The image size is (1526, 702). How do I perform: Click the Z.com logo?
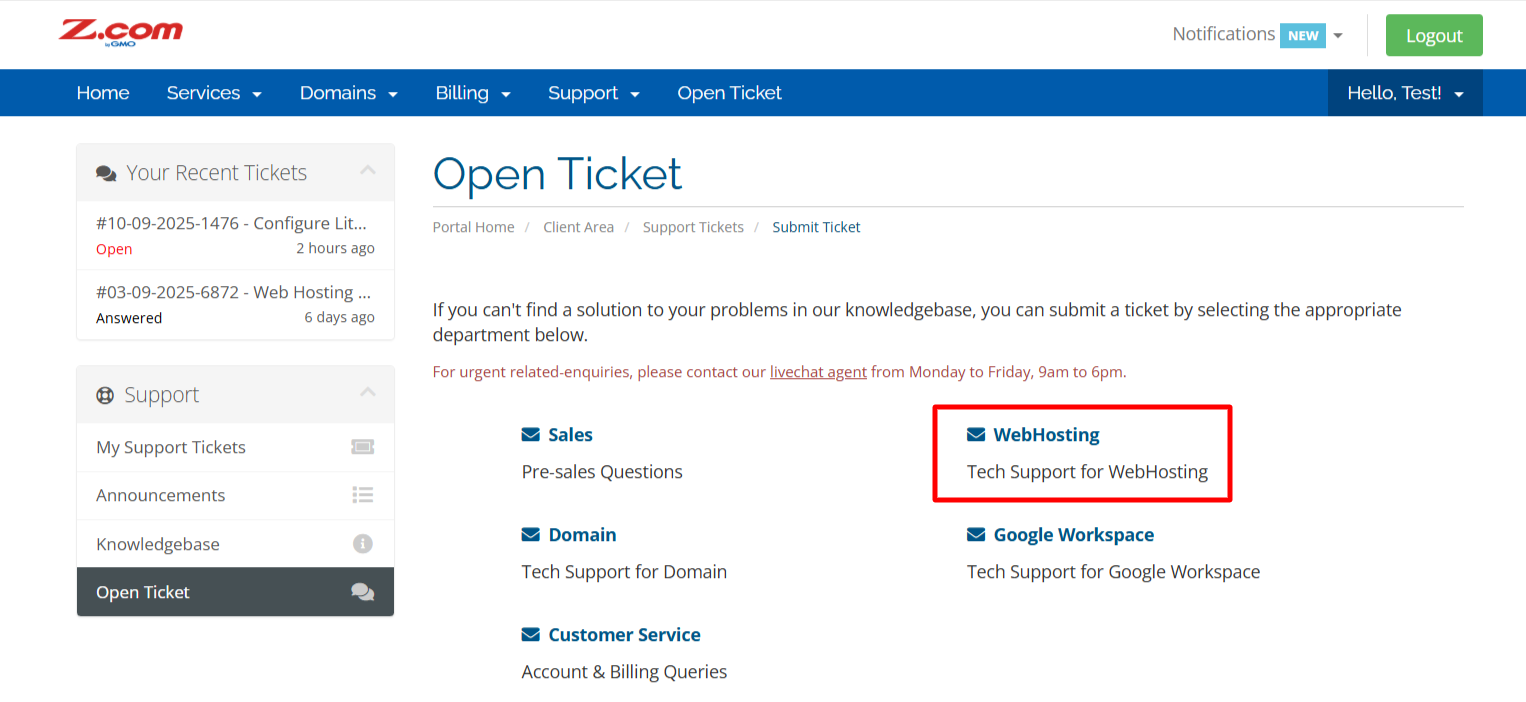(121, 33)
